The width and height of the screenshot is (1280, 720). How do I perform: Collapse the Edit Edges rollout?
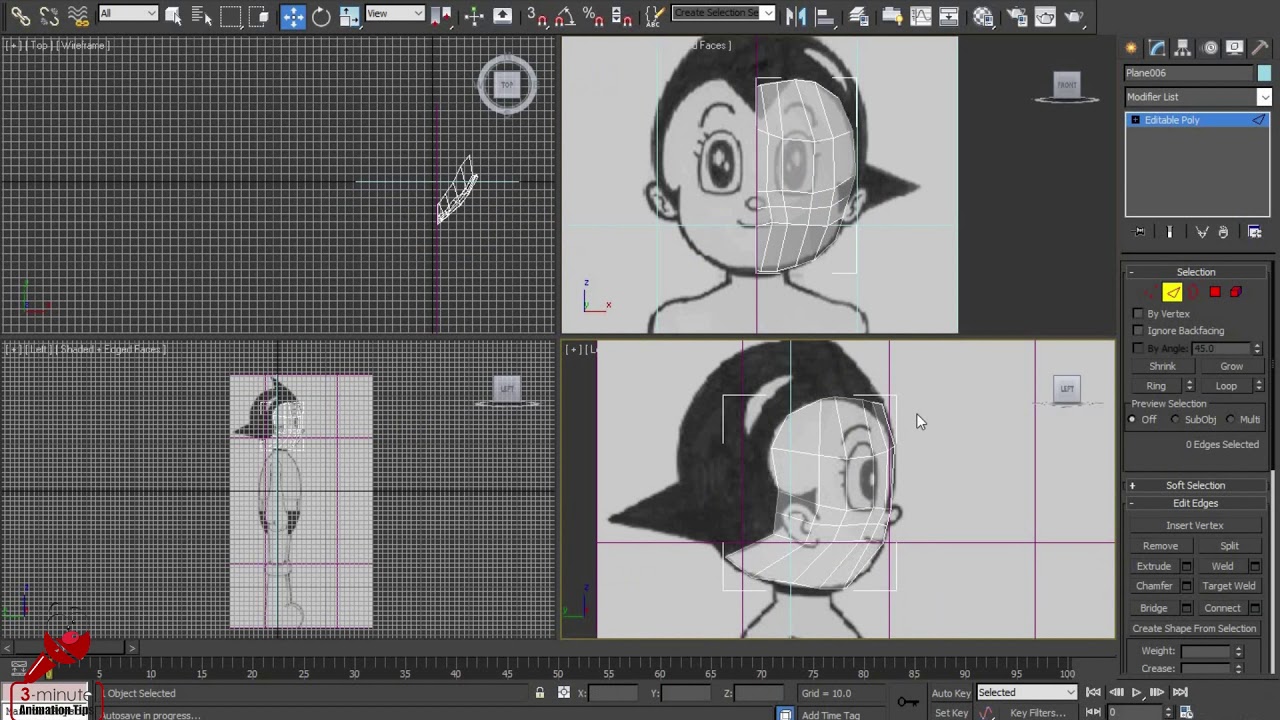point(1196,503)
